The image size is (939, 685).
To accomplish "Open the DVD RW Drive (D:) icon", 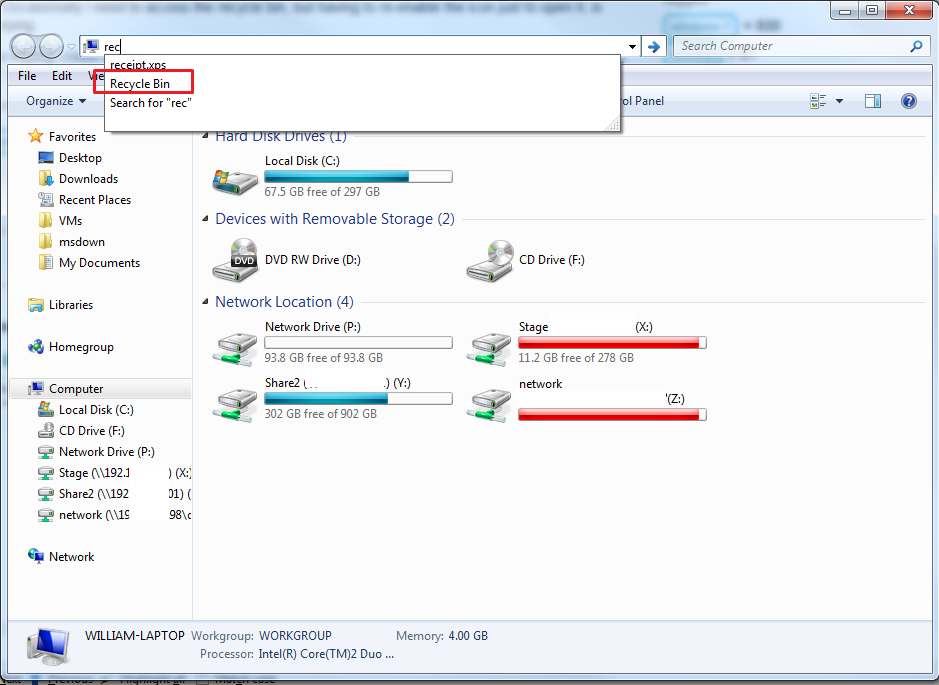I will 234,259.
